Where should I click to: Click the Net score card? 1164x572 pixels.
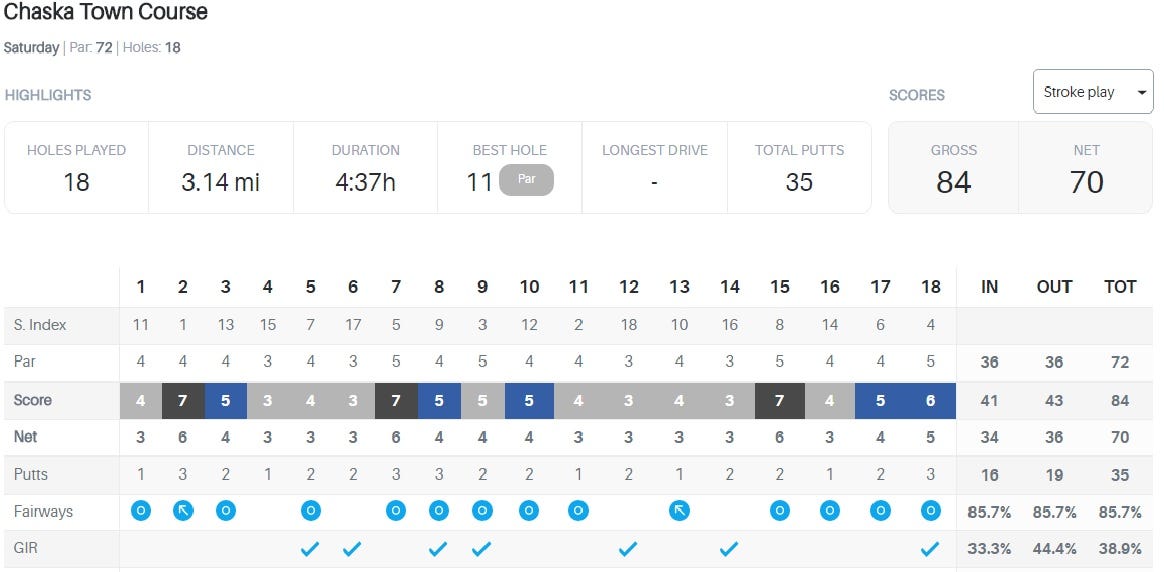(x=1086, y=168)
